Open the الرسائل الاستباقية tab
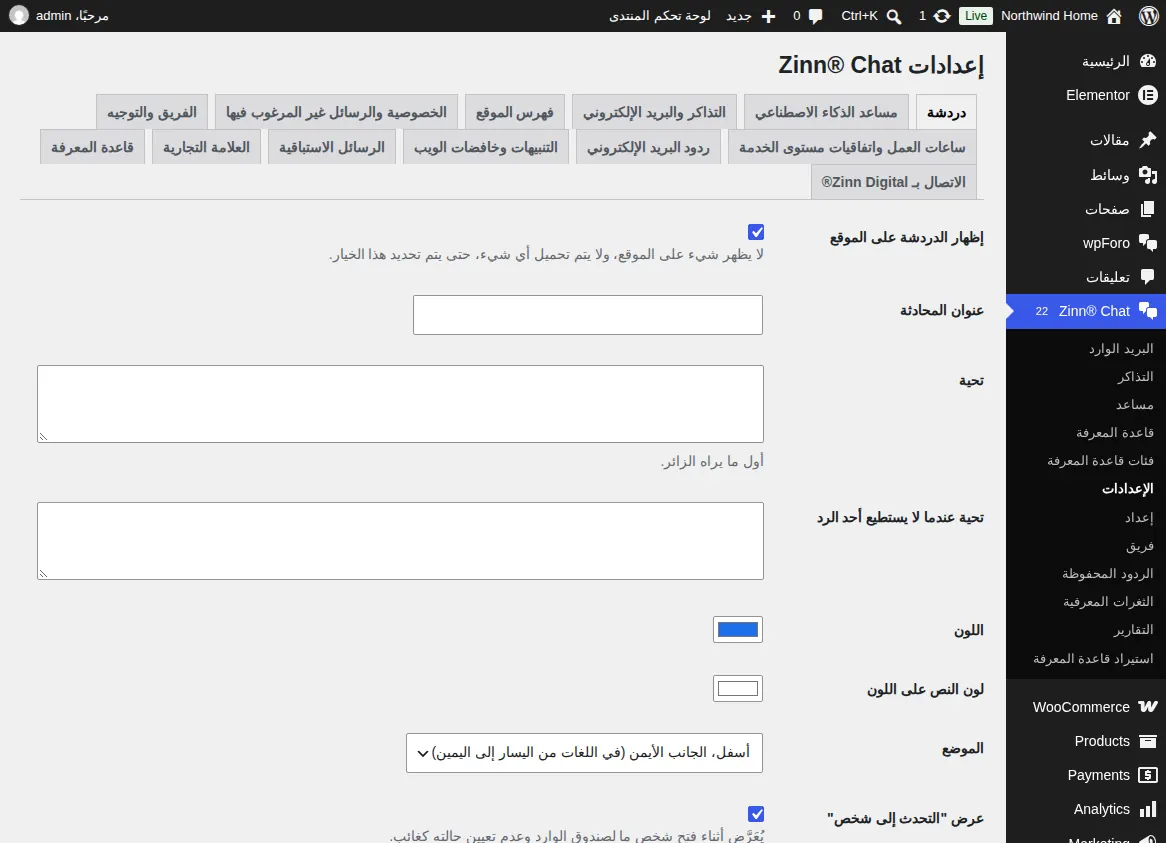 pyautogui.click(x=332, y=147)
